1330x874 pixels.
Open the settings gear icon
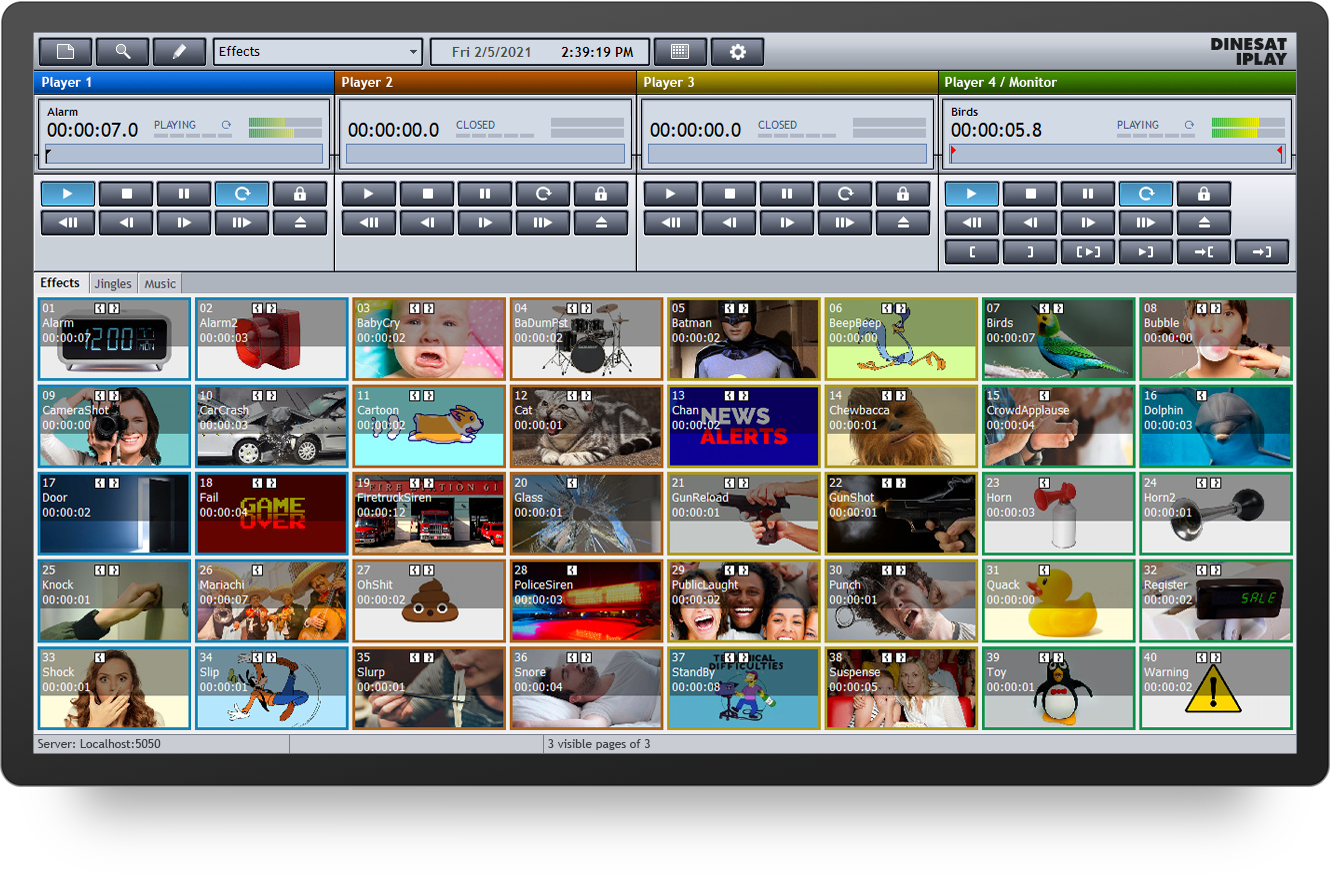[x=738, y=52]
